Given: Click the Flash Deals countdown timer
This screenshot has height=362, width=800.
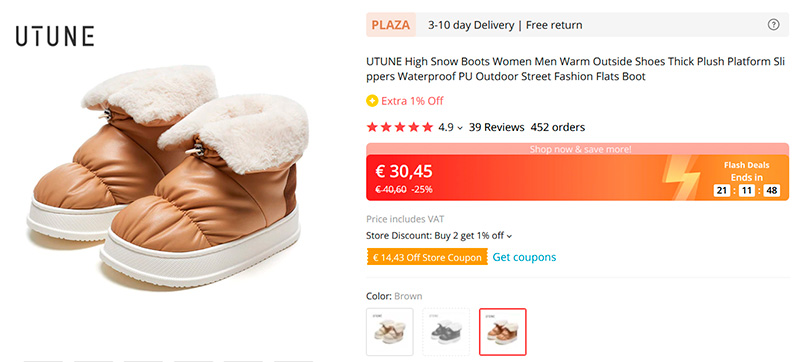Looking at the screenshot, I should pos(746,191).
